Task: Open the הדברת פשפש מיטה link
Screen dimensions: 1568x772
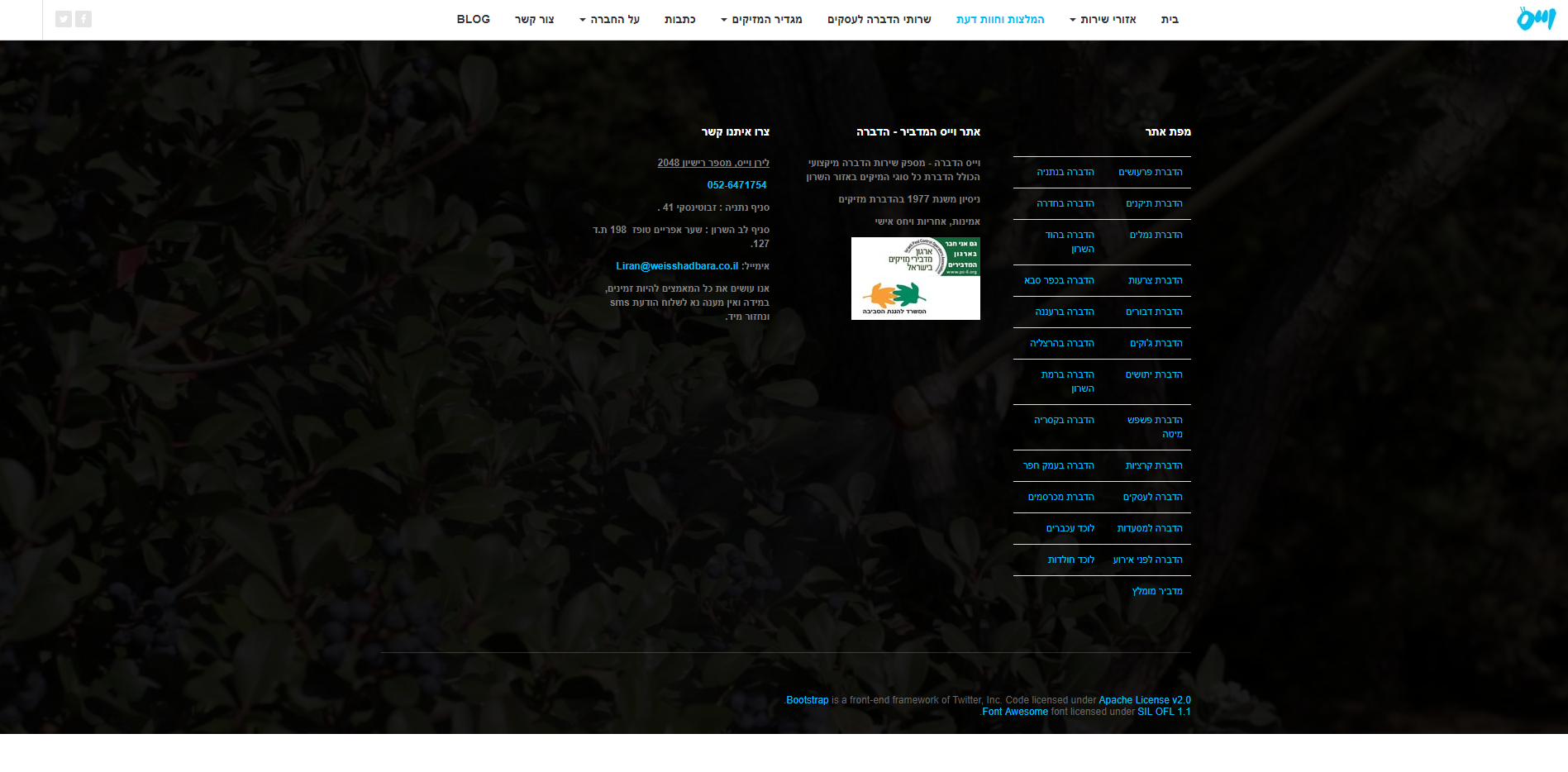Action: coord(1155,427)
